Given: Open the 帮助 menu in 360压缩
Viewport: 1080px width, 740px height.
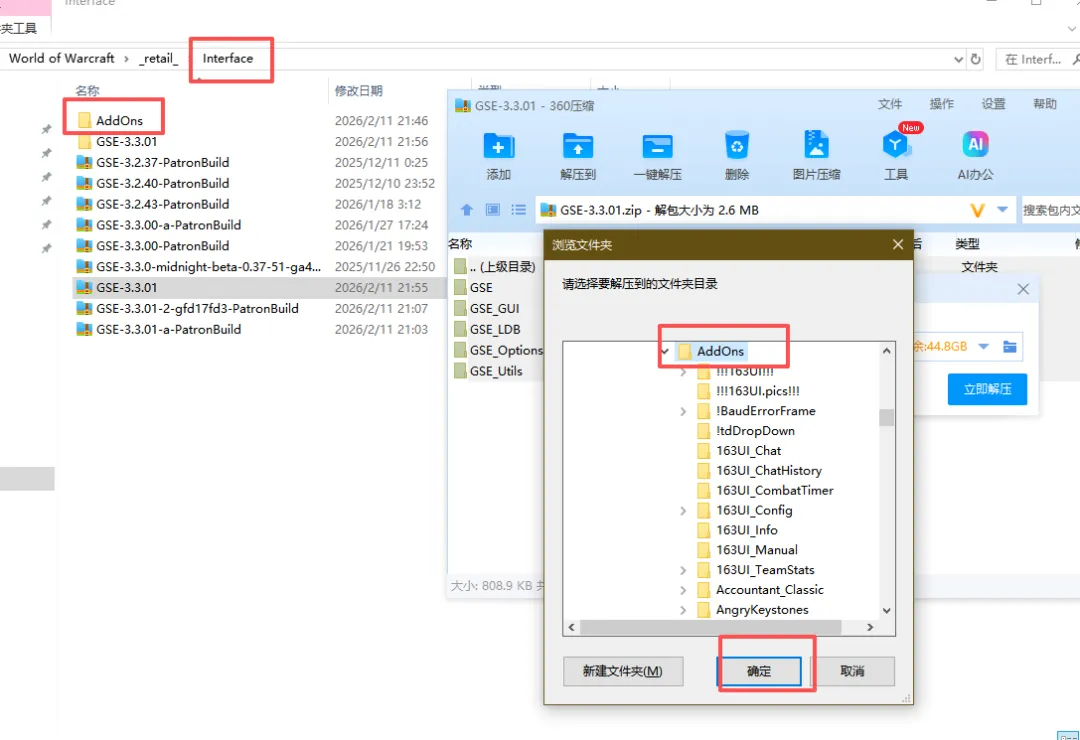Looking at the screenshot, I should 1045,104.
